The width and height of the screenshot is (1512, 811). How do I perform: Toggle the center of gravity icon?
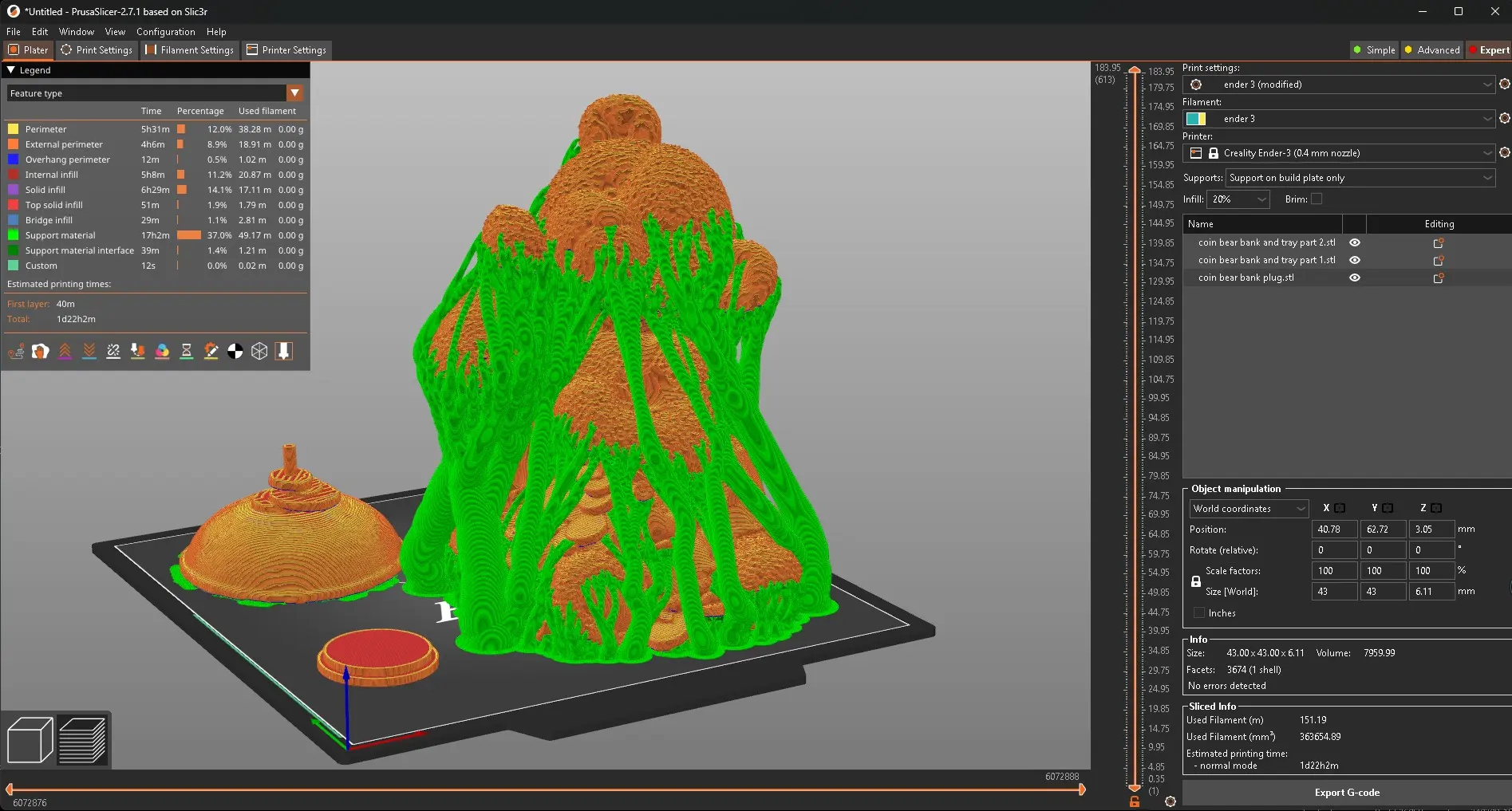tap(235, 352)
